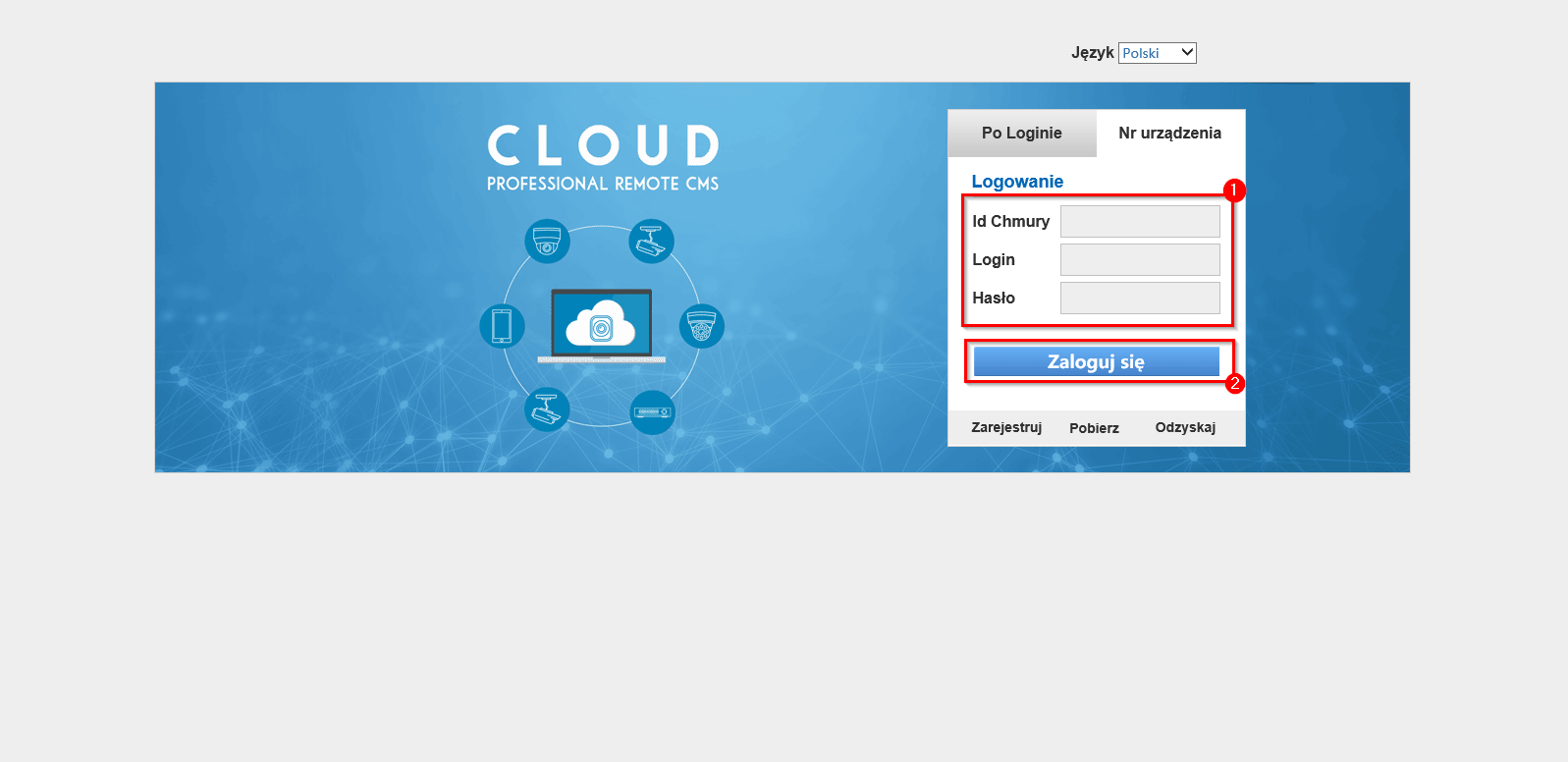Click the PROFESSIONAL REMOTE CMS tagline

coord(603,184)
